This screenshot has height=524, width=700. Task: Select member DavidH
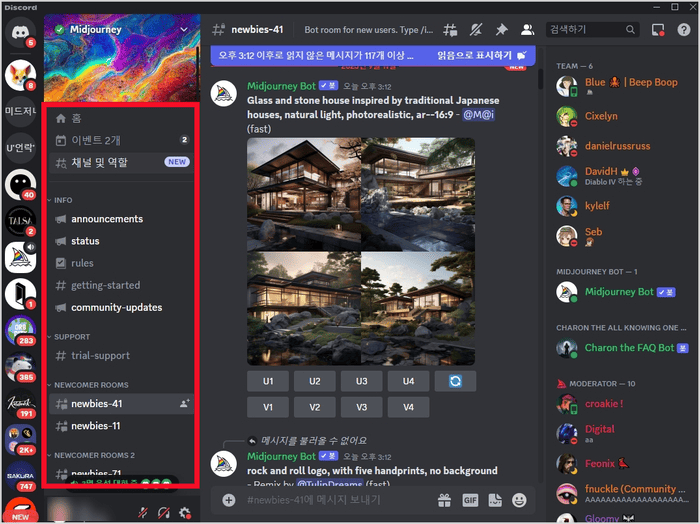622,176
